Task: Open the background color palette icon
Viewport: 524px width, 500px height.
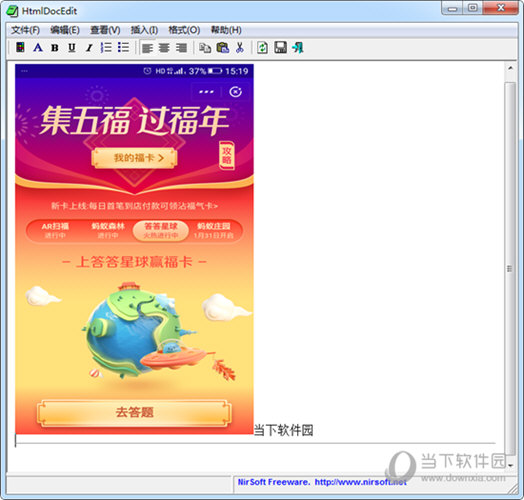Action: [x=20, y=47]
